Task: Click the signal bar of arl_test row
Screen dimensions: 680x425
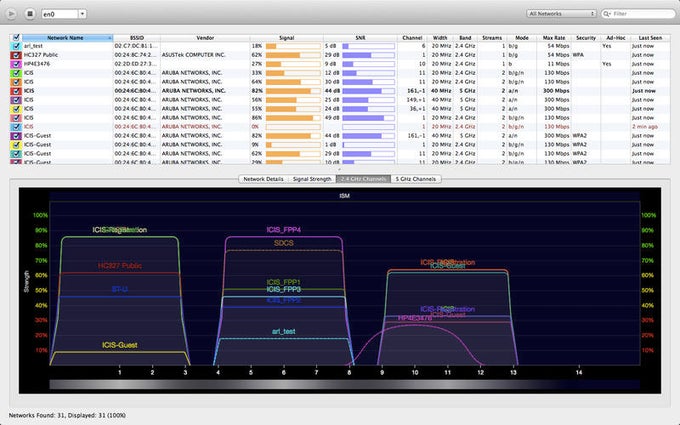Action: coord(293,46)
